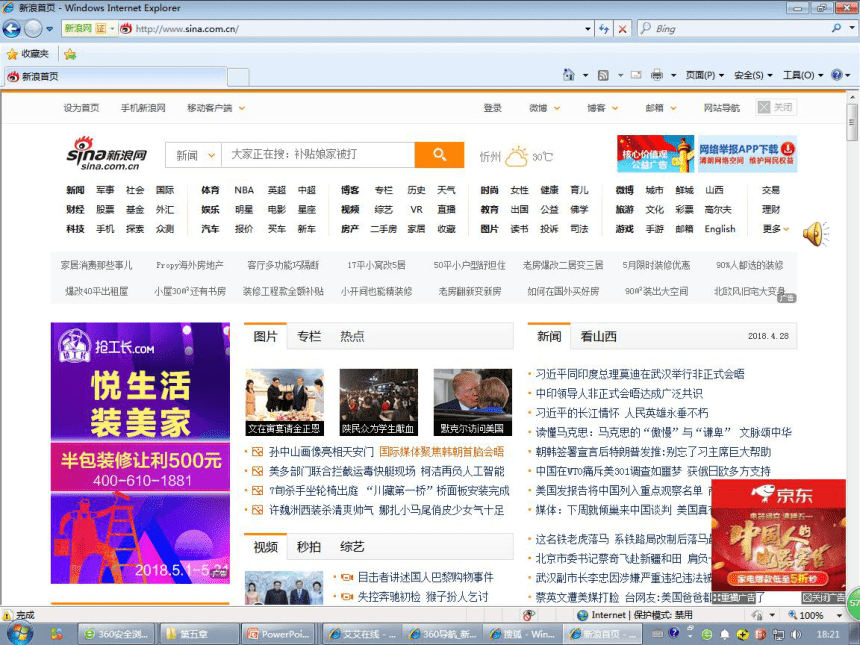The image size is (860, 645).
Task: Click the 网站导航 link
Action: (x=722, y=108)
